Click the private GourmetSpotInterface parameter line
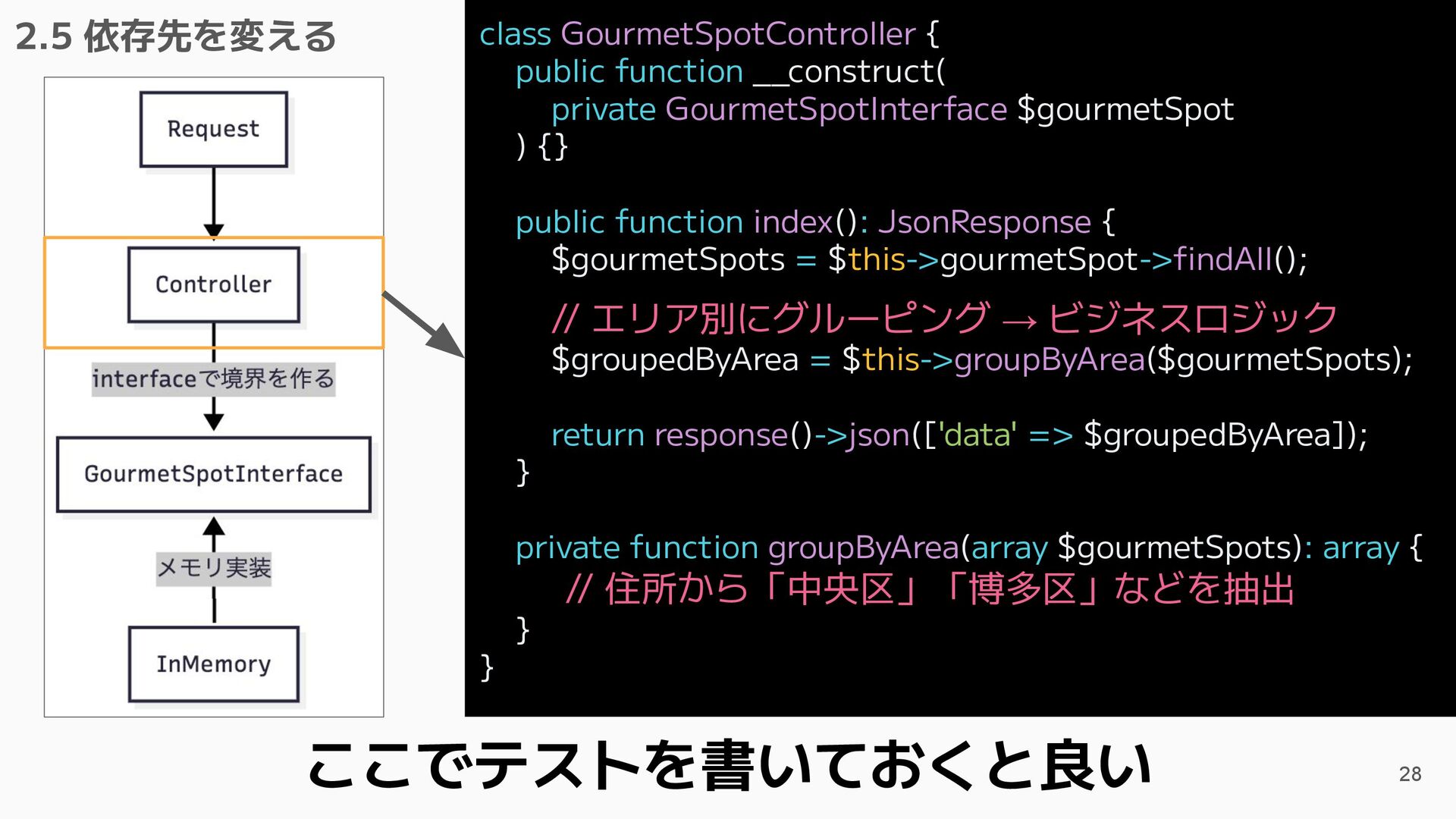The height and width of the screenshot is (819, 1456). [892, 109]
